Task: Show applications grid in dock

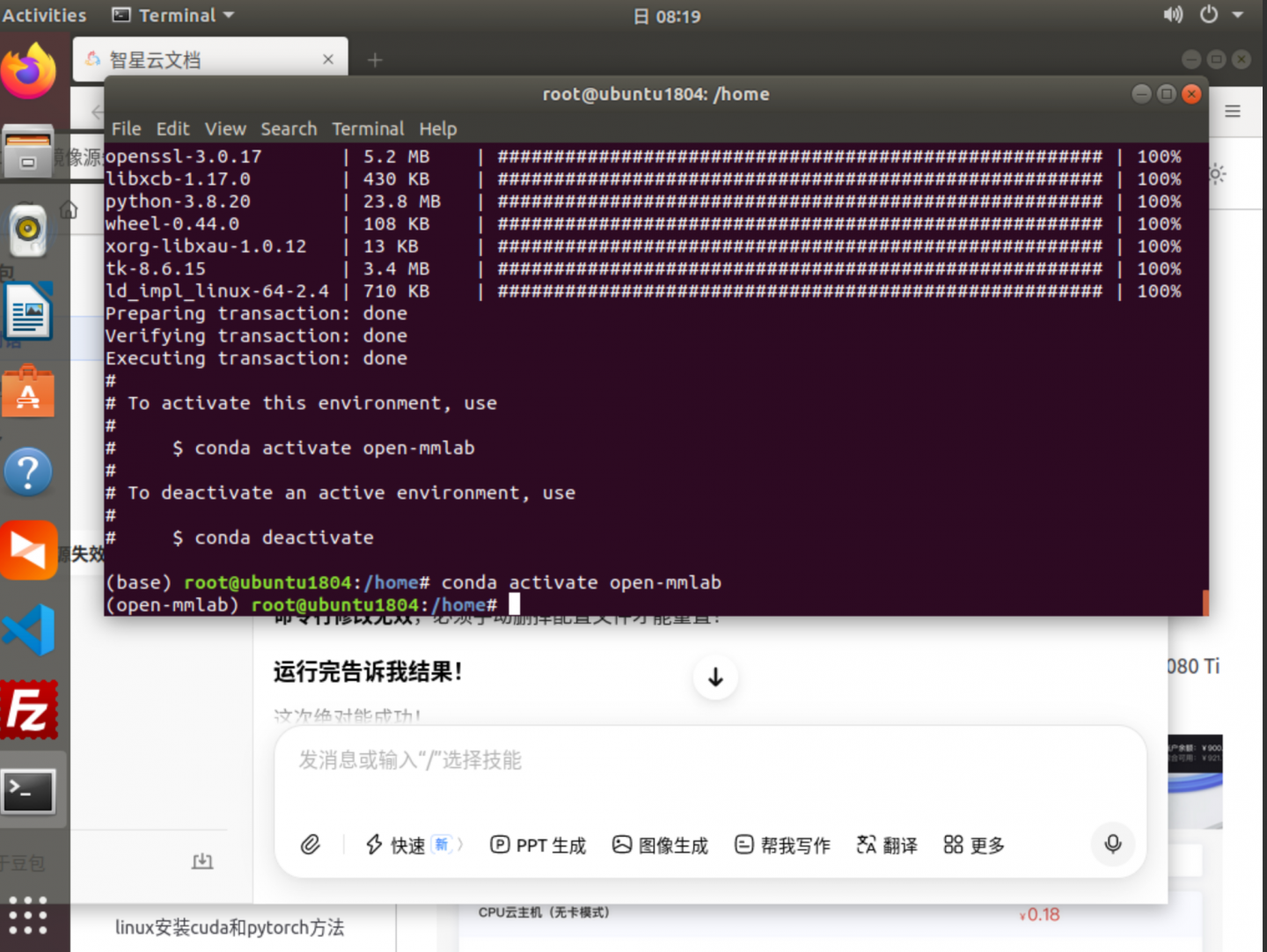Action: [x=28, y=915]
